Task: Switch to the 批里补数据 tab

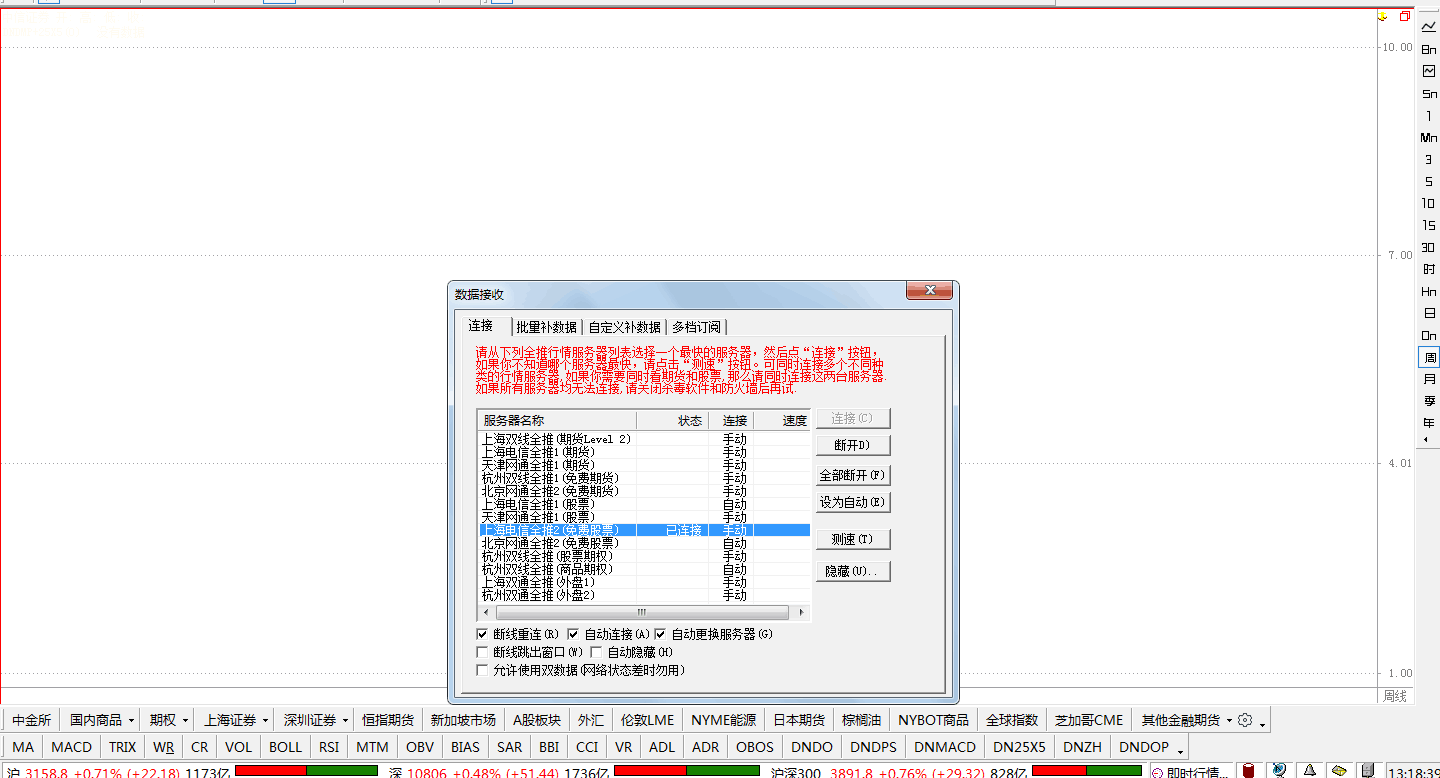Action: (547, 327)
